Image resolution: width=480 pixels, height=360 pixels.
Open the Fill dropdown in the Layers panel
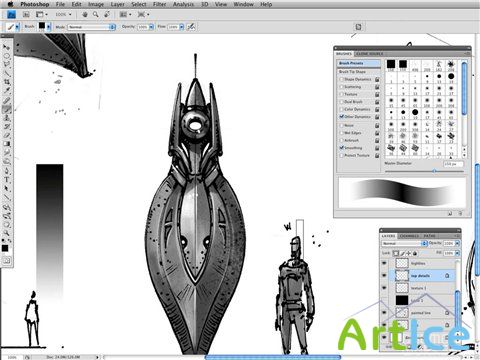[x=457, y=253]
